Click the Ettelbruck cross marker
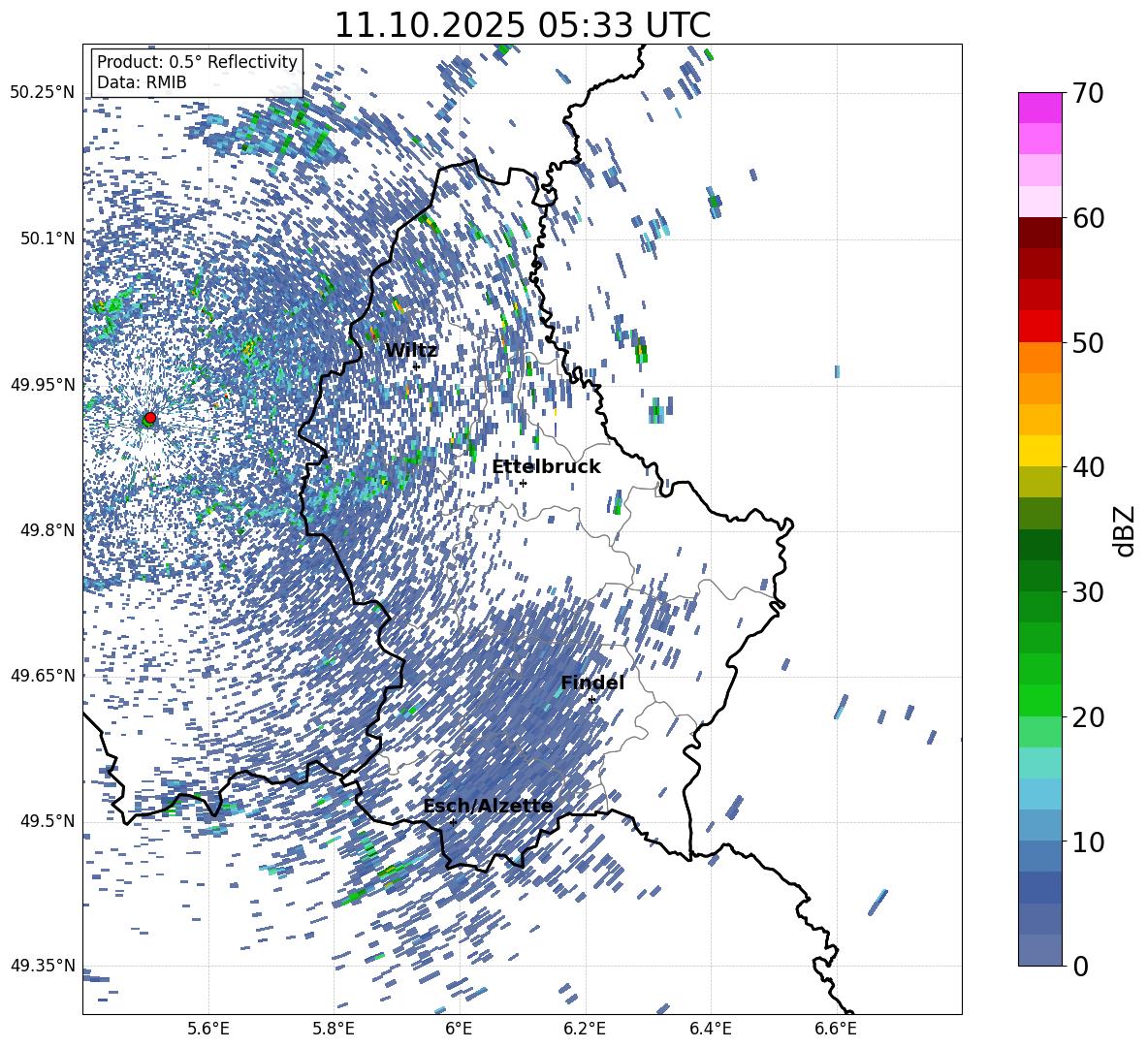The image size is (1148, 1048). tap(523, 483)
